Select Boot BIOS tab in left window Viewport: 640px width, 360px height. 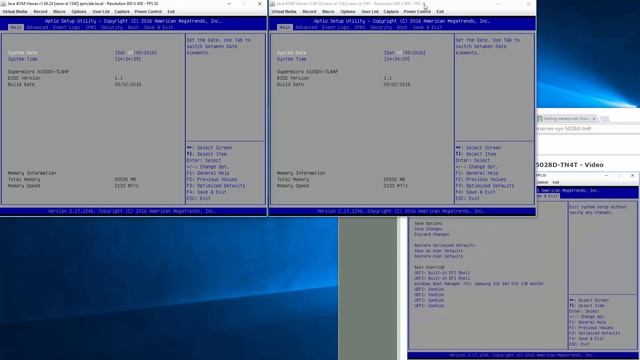click(133, 27)
